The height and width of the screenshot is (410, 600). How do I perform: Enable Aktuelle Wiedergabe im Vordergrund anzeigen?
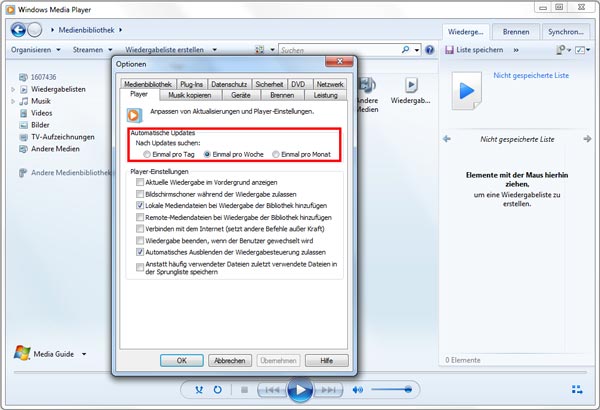point(140,182)
